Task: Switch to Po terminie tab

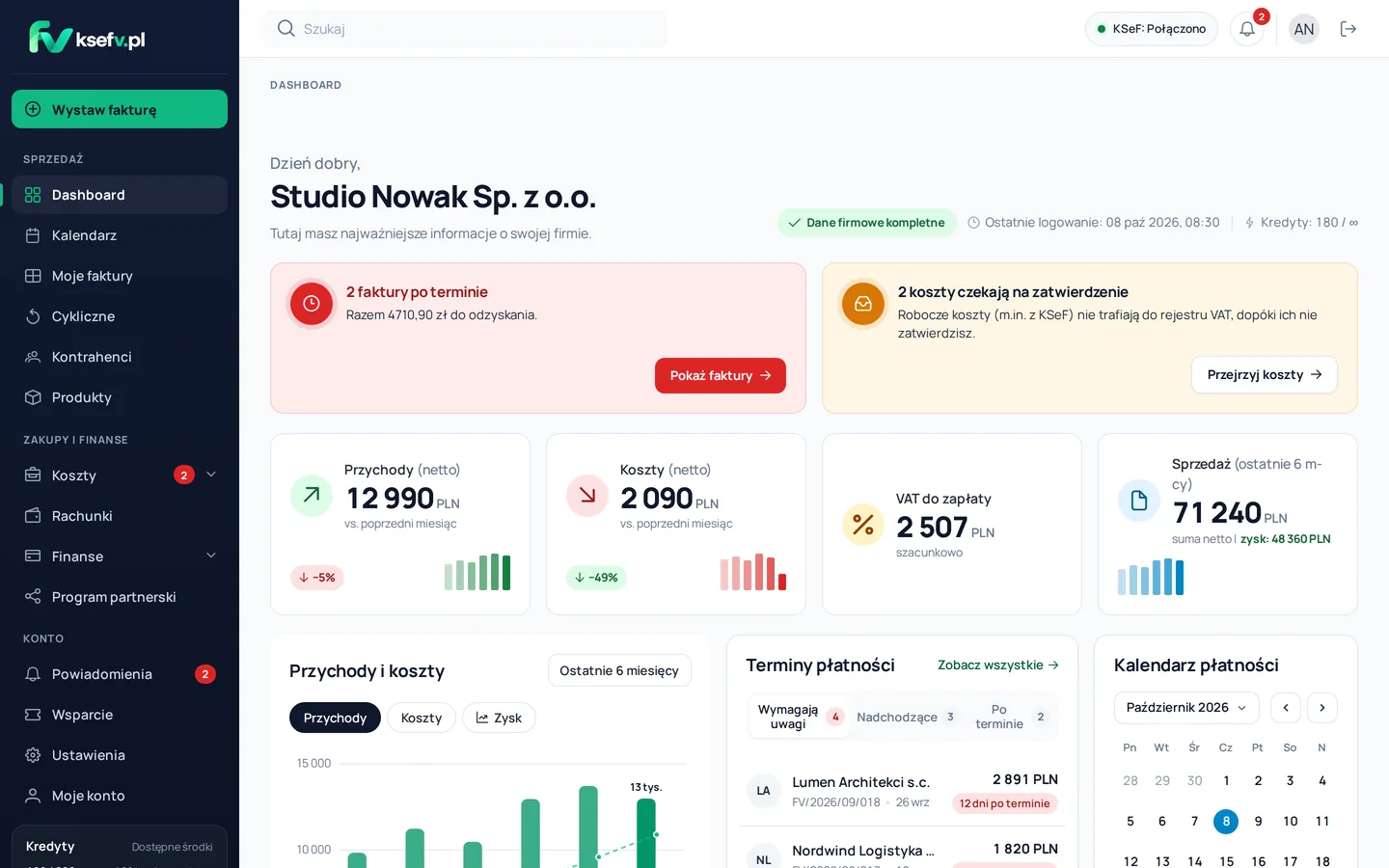Action: click(1009, 717)
